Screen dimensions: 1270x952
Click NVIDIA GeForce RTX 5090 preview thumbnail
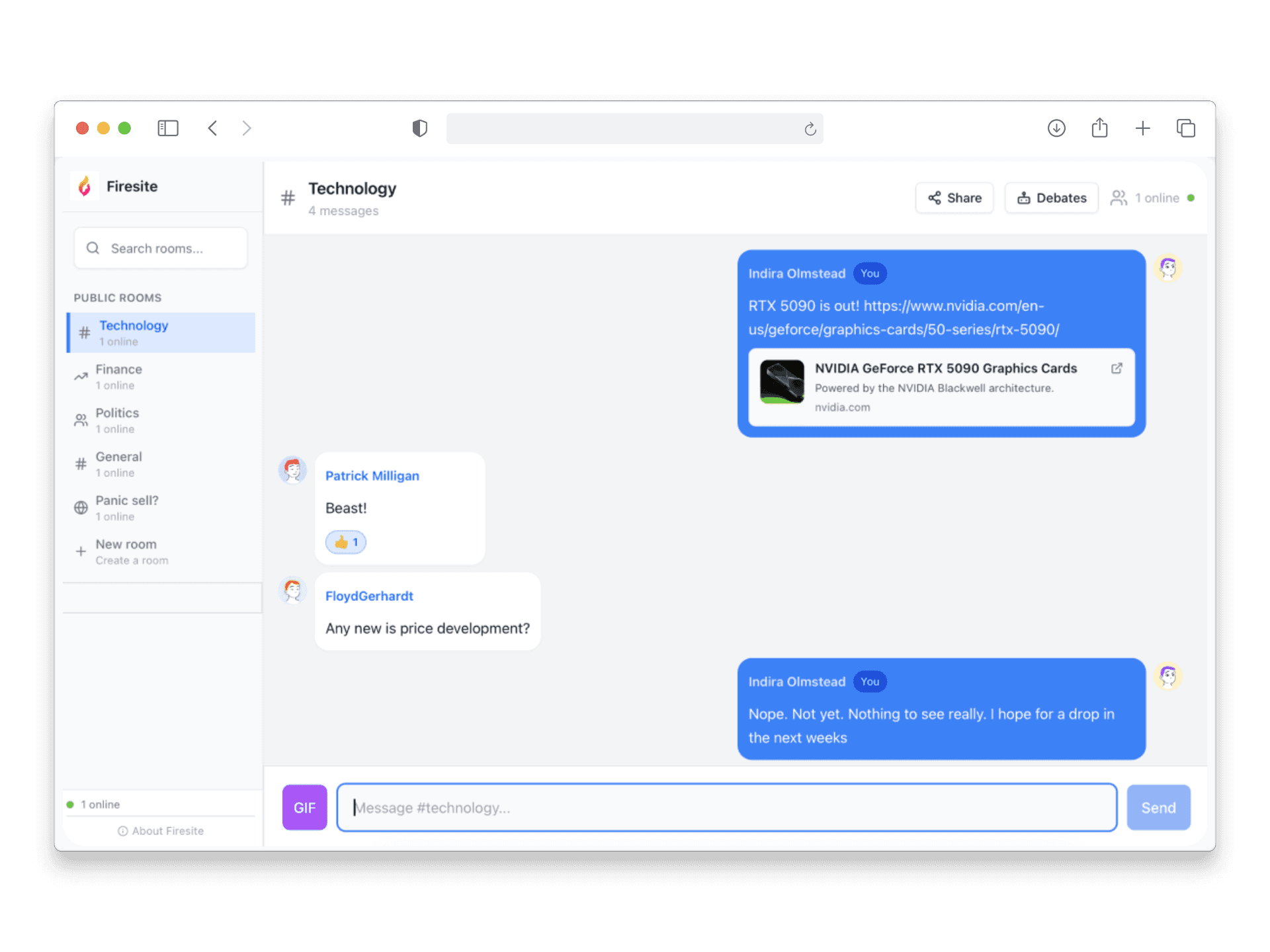tap(782, 381)
